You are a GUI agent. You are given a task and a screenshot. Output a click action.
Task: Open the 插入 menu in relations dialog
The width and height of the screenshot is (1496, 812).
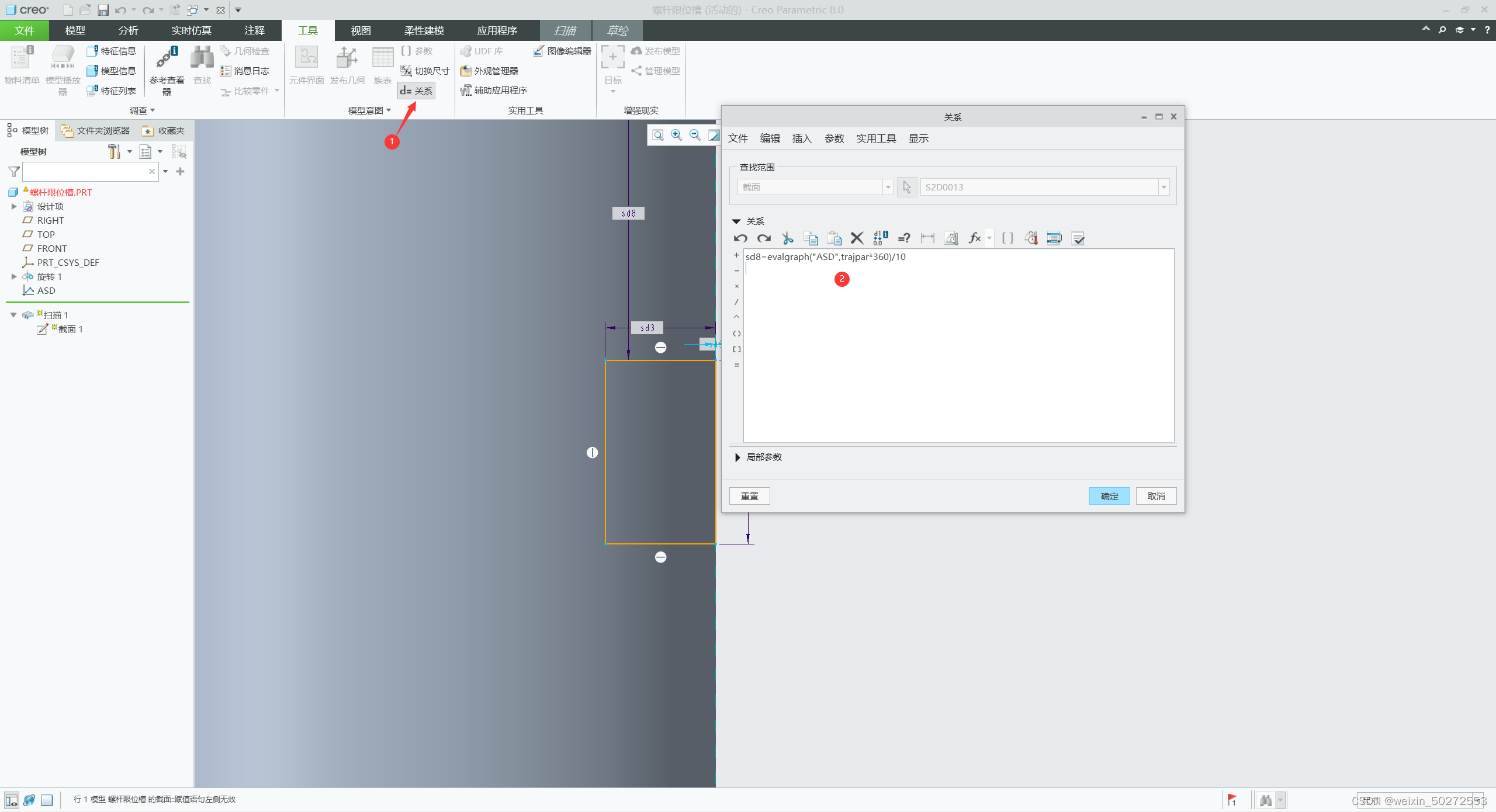tap(801, 138)
